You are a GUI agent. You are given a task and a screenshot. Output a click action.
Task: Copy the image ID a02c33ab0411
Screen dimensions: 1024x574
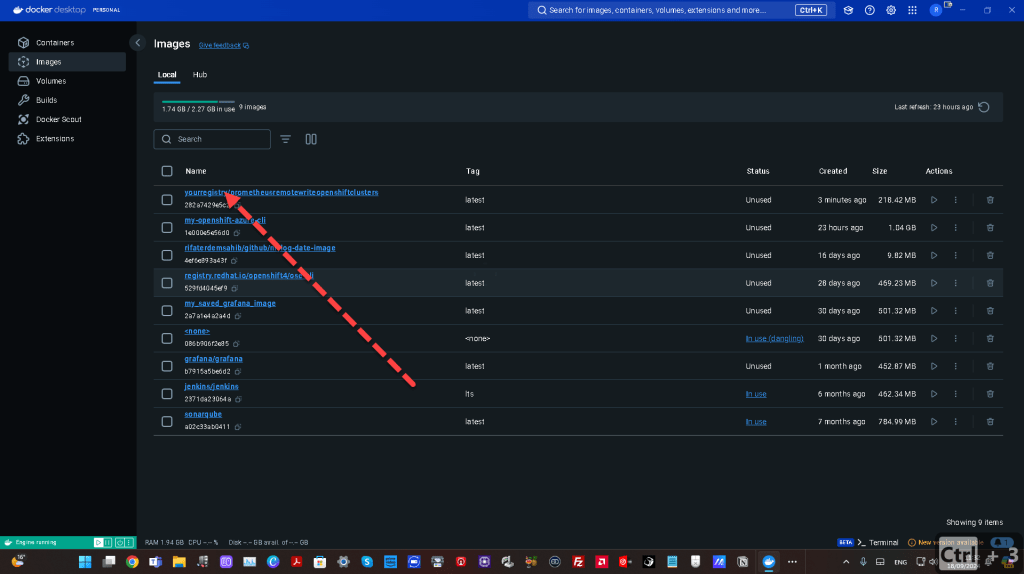click(238, 427)
